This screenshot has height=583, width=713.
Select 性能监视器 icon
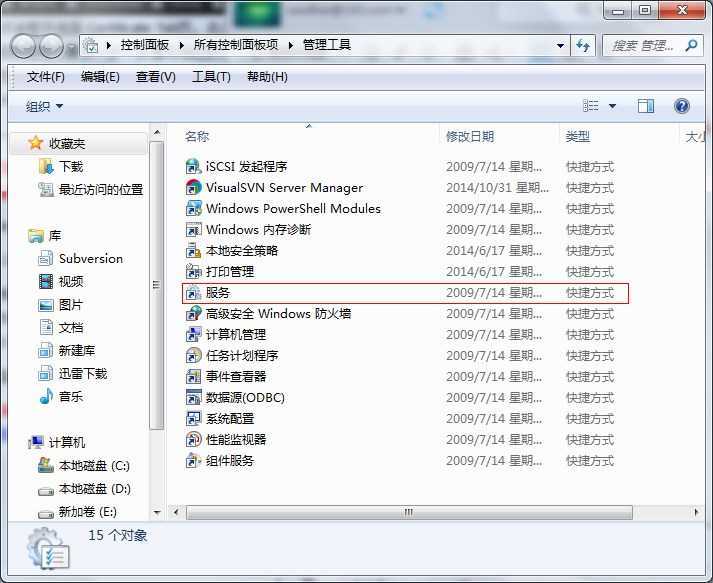click(x=193, y=439)
